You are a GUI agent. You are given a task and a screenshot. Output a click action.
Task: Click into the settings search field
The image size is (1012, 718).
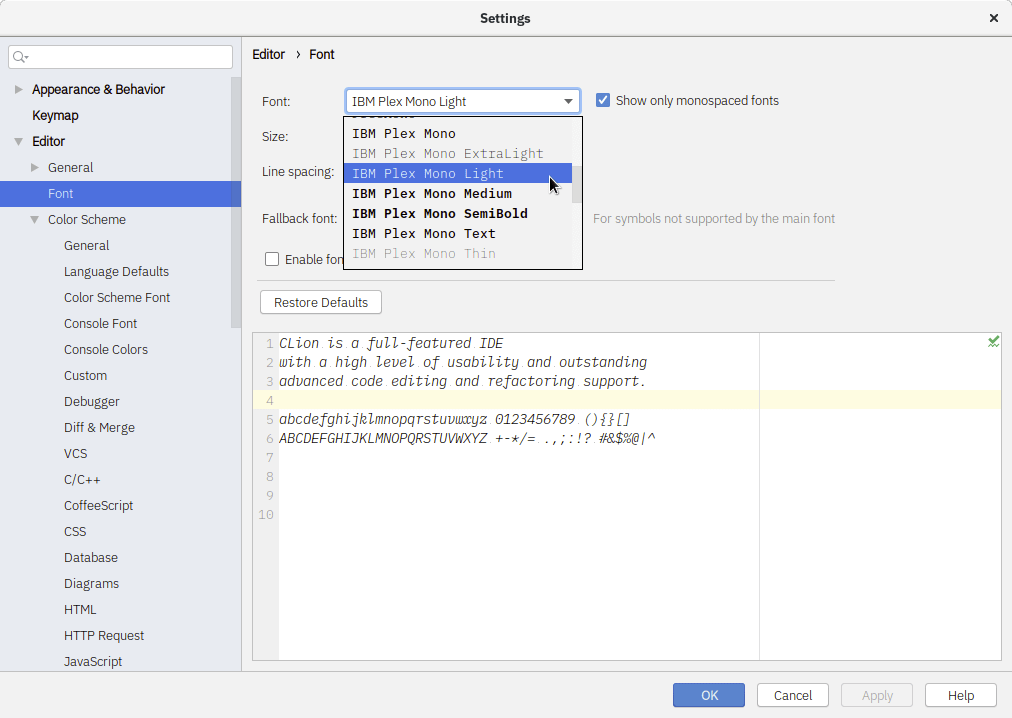[x=130, y=57]
